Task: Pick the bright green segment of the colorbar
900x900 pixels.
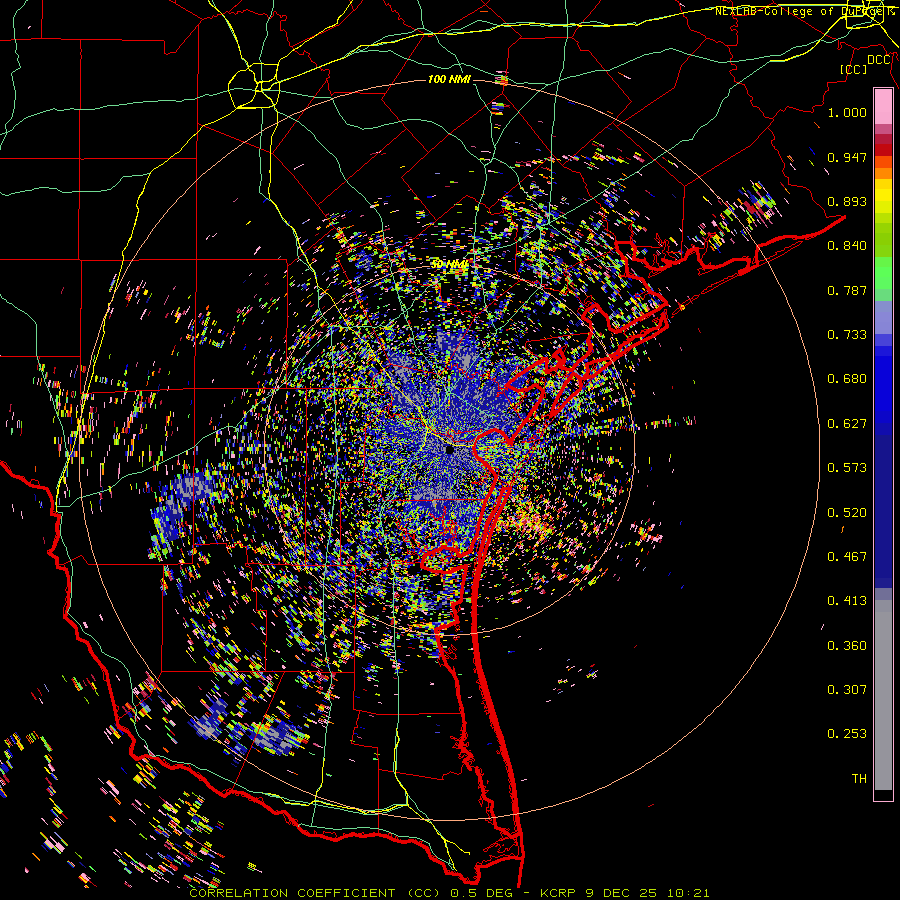Action: click(x=883, y=273)
